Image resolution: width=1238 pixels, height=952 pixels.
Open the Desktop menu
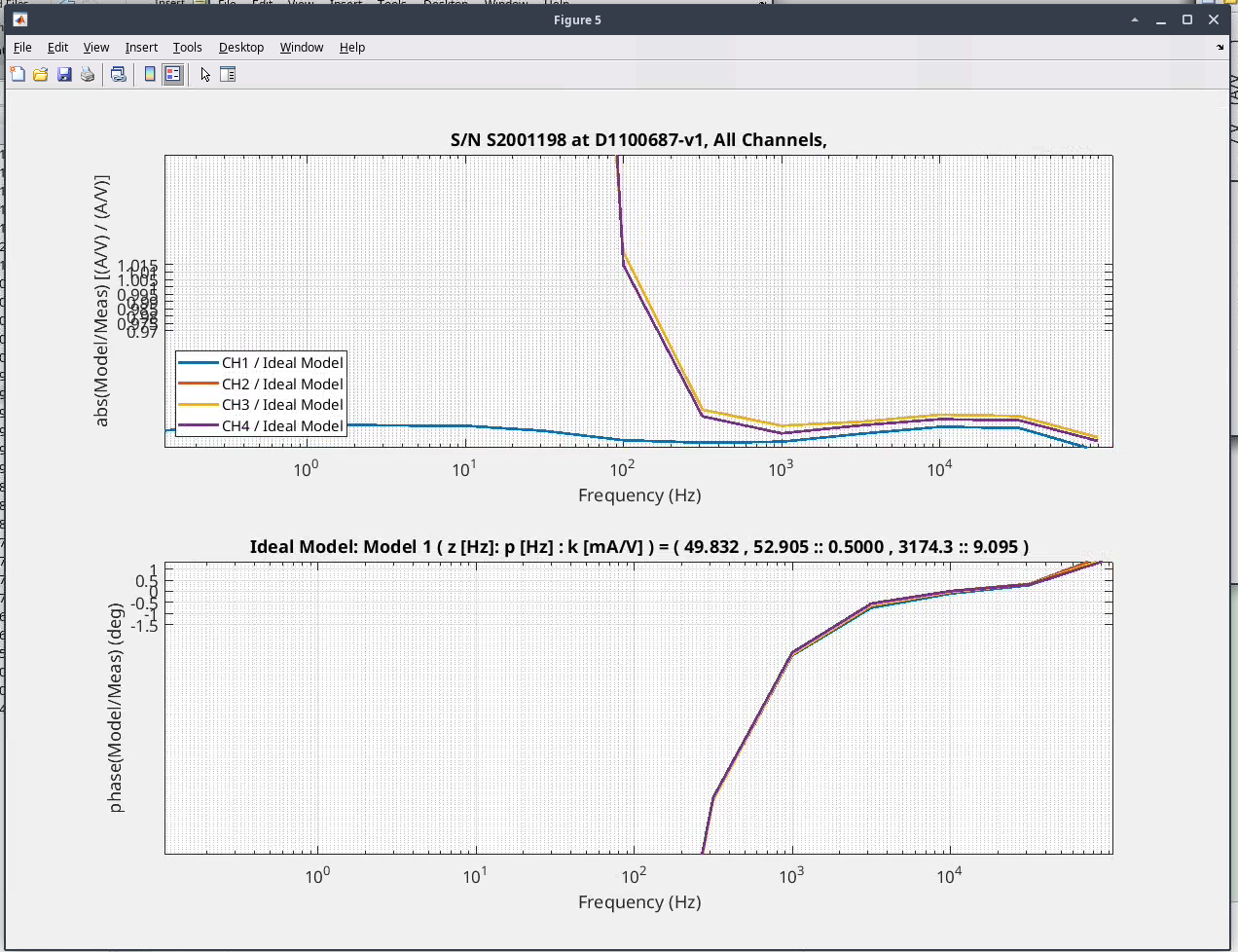[x=240, y=47]
